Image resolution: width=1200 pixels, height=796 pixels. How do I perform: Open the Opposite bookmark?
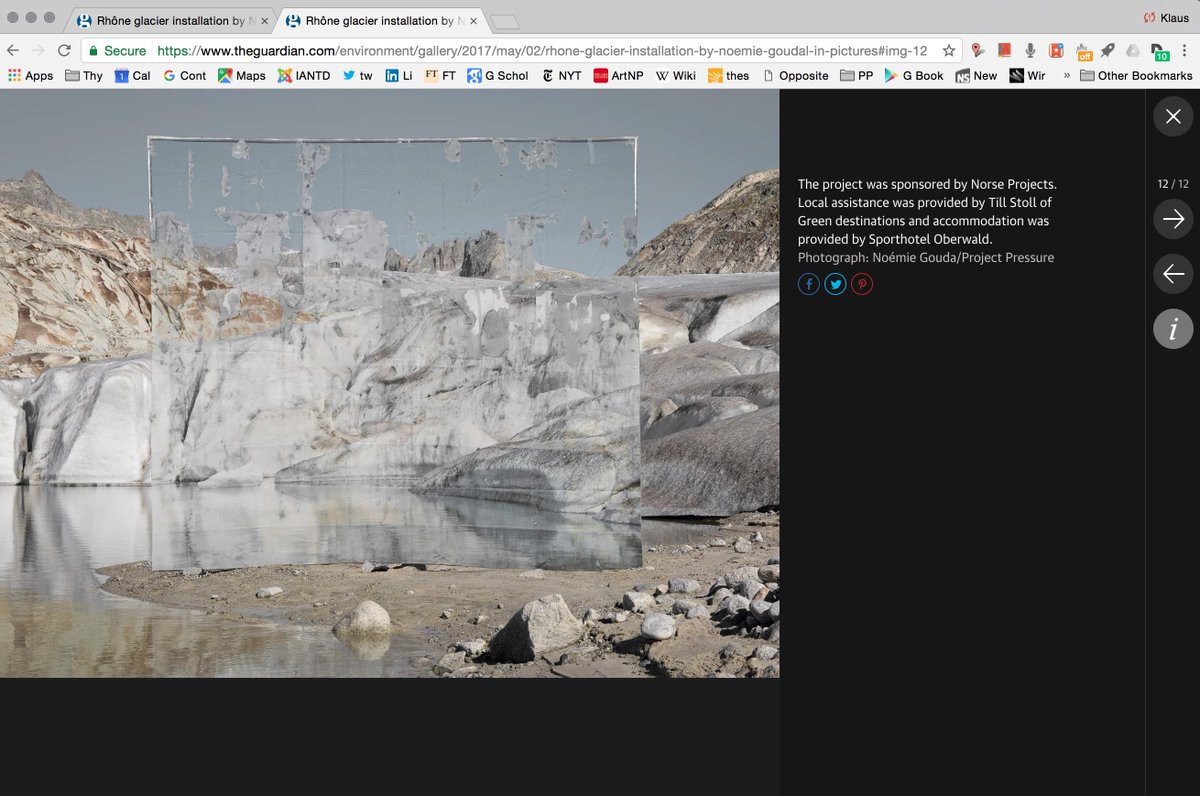tap(795, 75)
